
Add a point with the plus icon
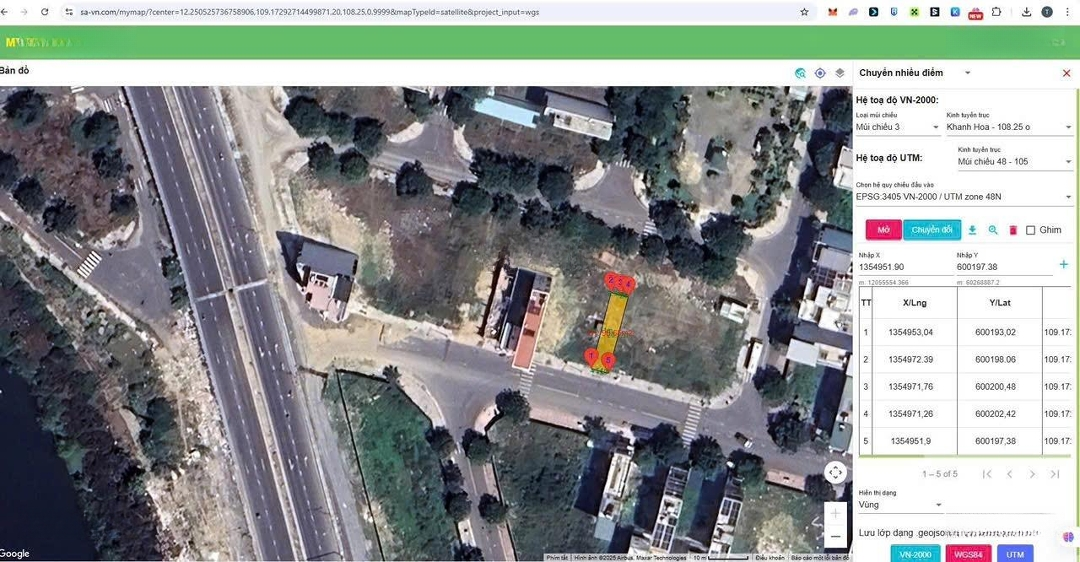click(1063, 265)
